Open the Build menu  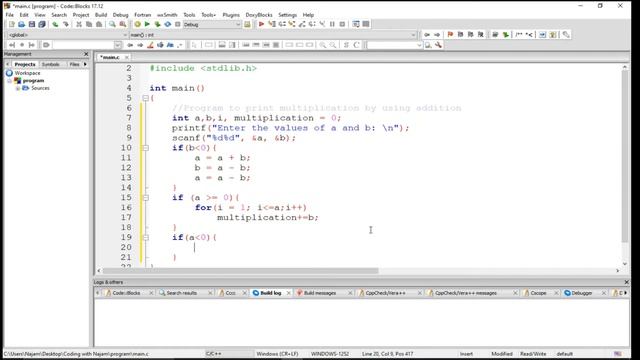click(101, 15)
